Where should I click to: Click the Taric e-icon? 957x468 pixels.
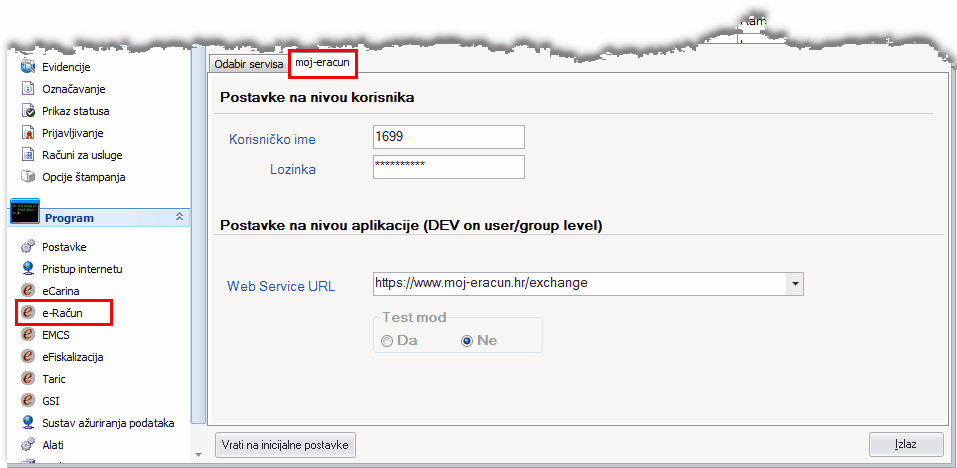pyautogui.click(x=27, y=379)
